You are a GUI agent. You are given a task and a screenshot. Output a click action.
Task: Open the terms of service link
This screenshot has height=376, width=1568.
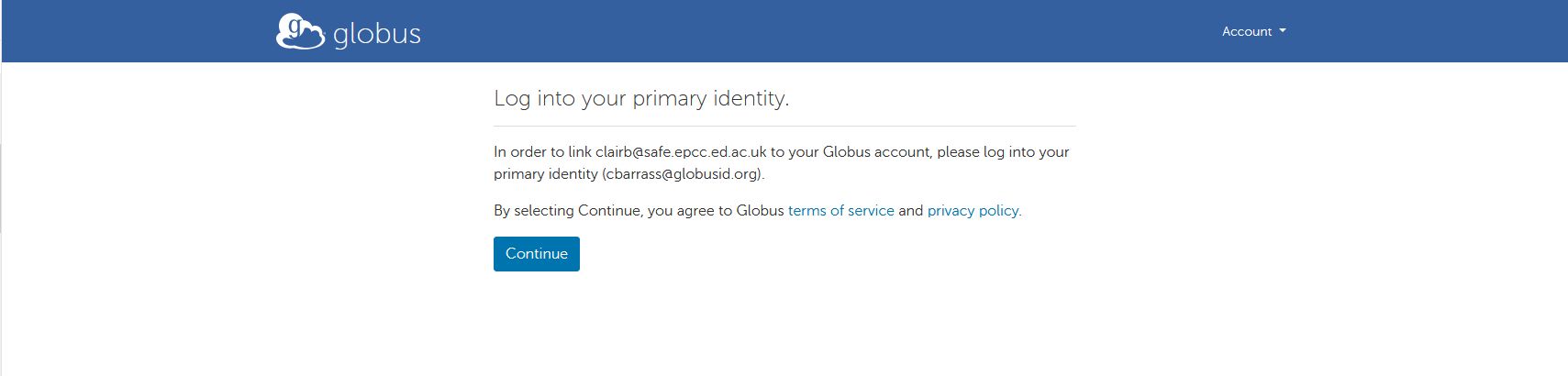click(840, 211)
